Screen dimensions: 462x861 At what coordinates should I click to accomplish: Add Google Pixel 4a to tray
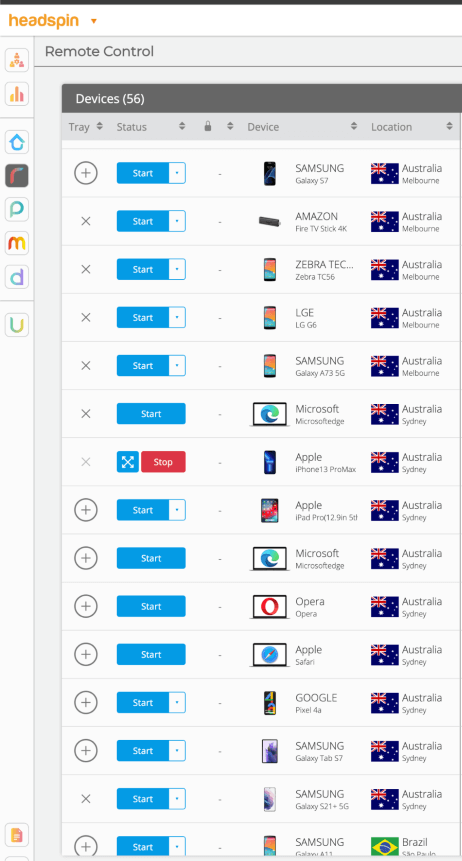pos(86,702)
